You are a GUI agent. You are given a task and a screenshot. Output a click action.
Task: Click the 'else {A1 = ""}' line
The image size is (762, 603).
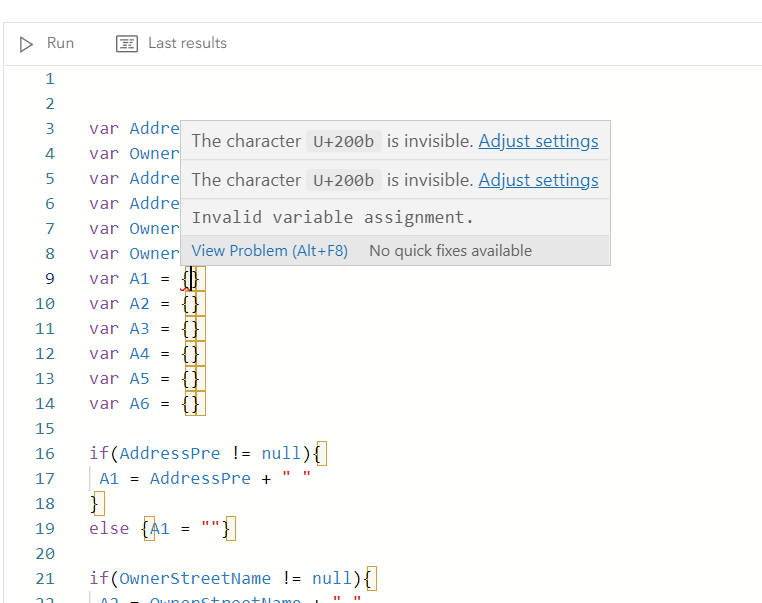pyautogui.click(x=160, y=528)
